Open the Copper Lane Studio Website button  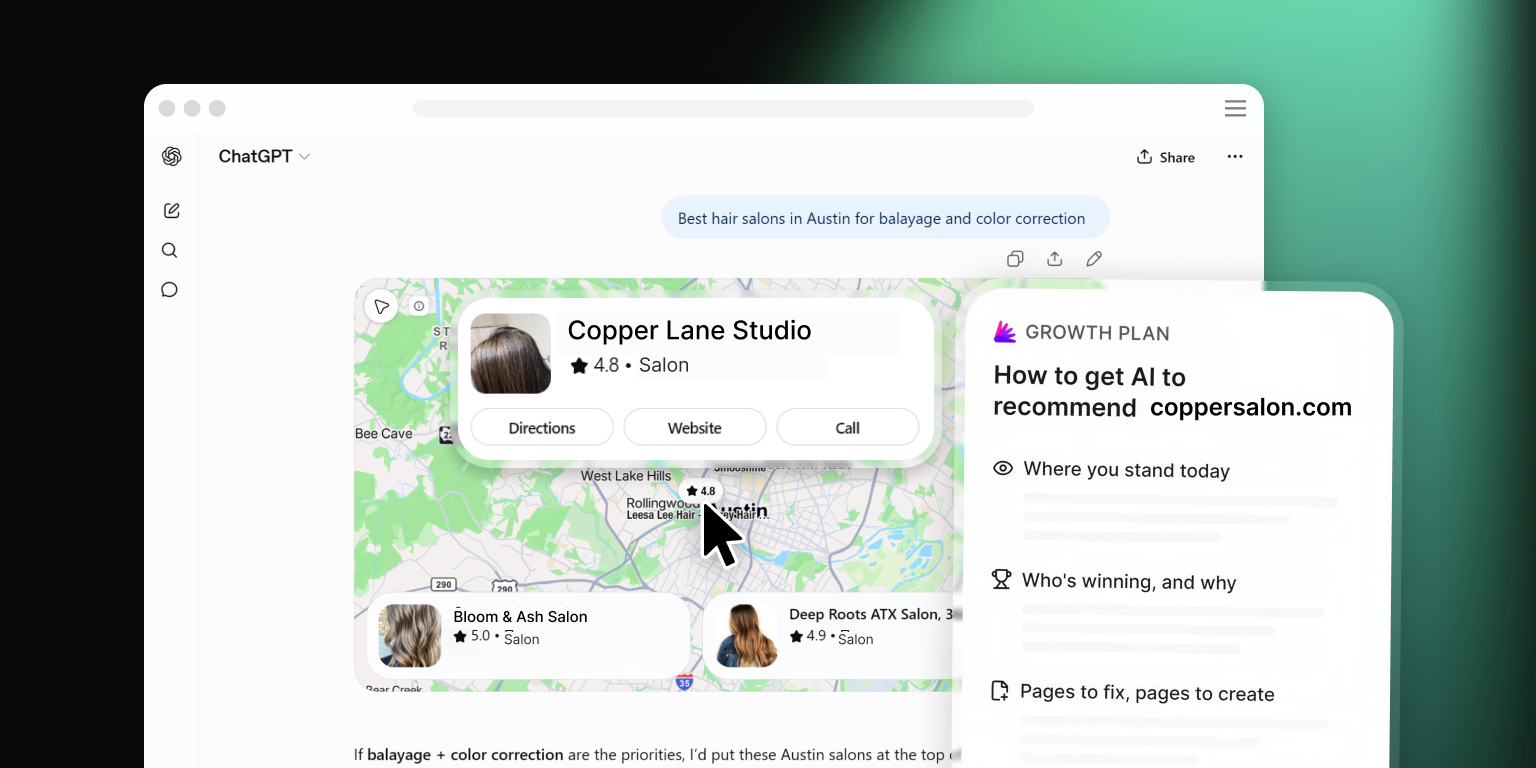point(695,427)
